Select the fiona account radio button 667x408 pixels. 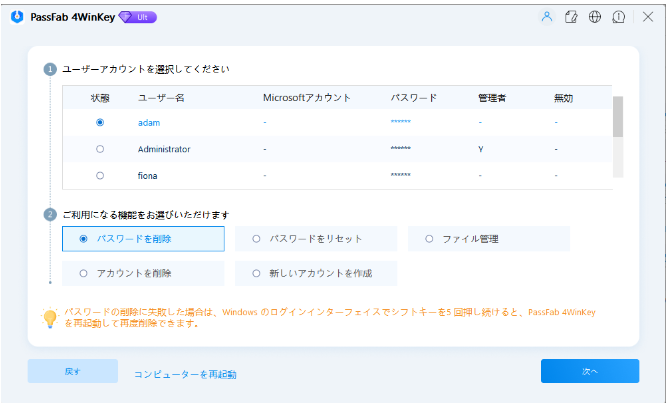[99, 175]
